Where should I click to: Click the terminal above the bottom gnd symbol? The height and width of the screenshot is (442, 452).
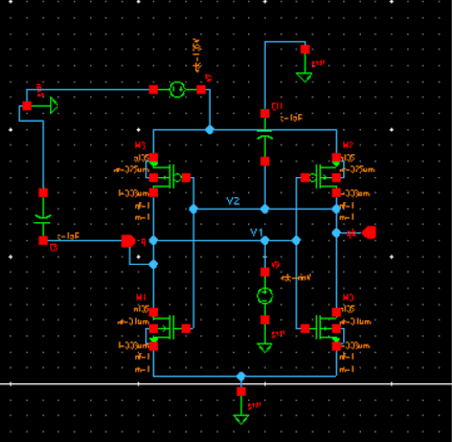pos(241,391)
